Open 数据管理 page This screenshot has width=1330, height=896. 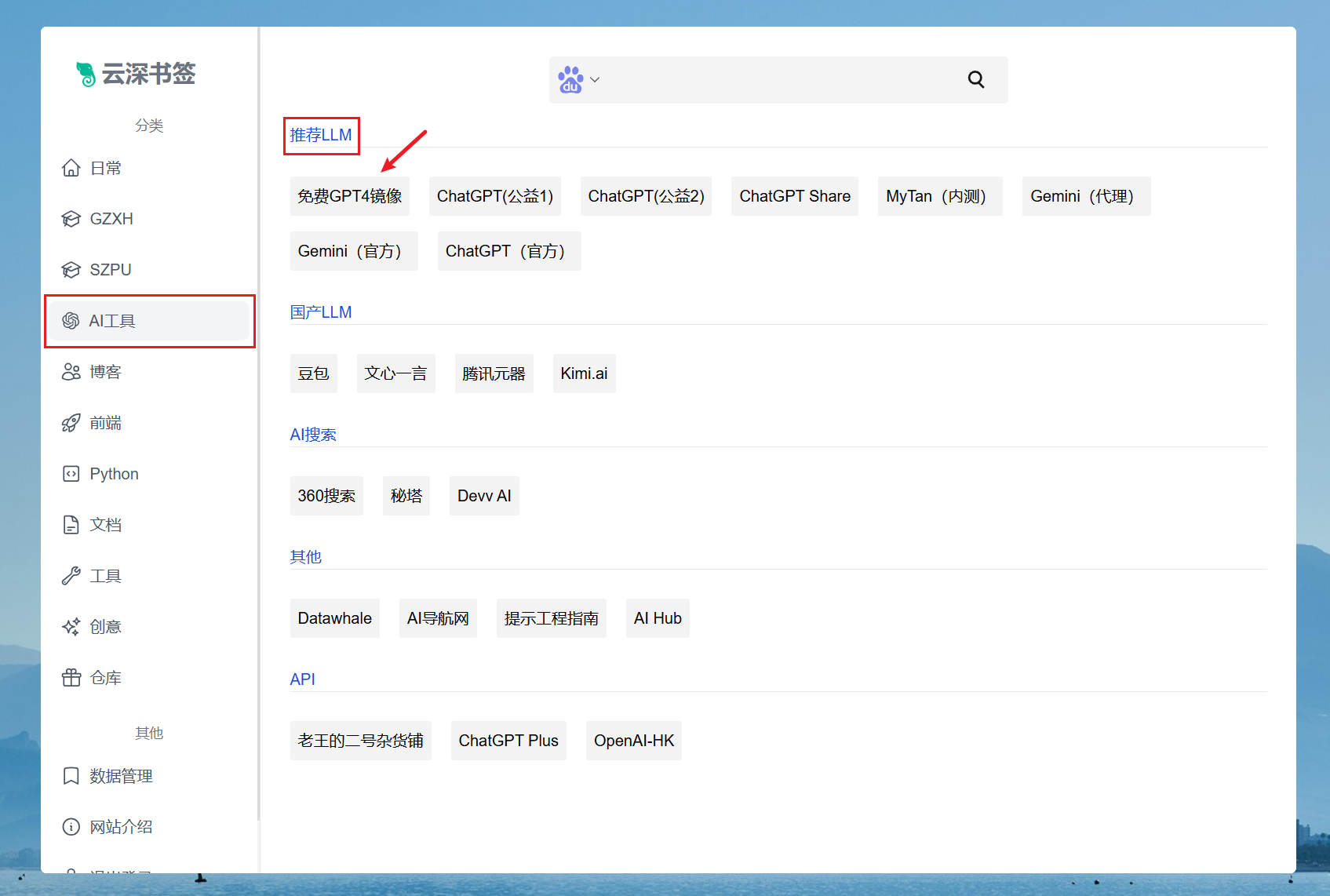click(148, 776)
